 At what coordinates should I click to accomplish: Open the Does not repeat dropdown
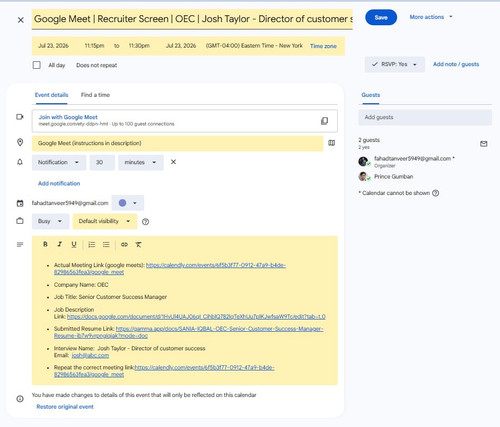[x=96, y=65]
